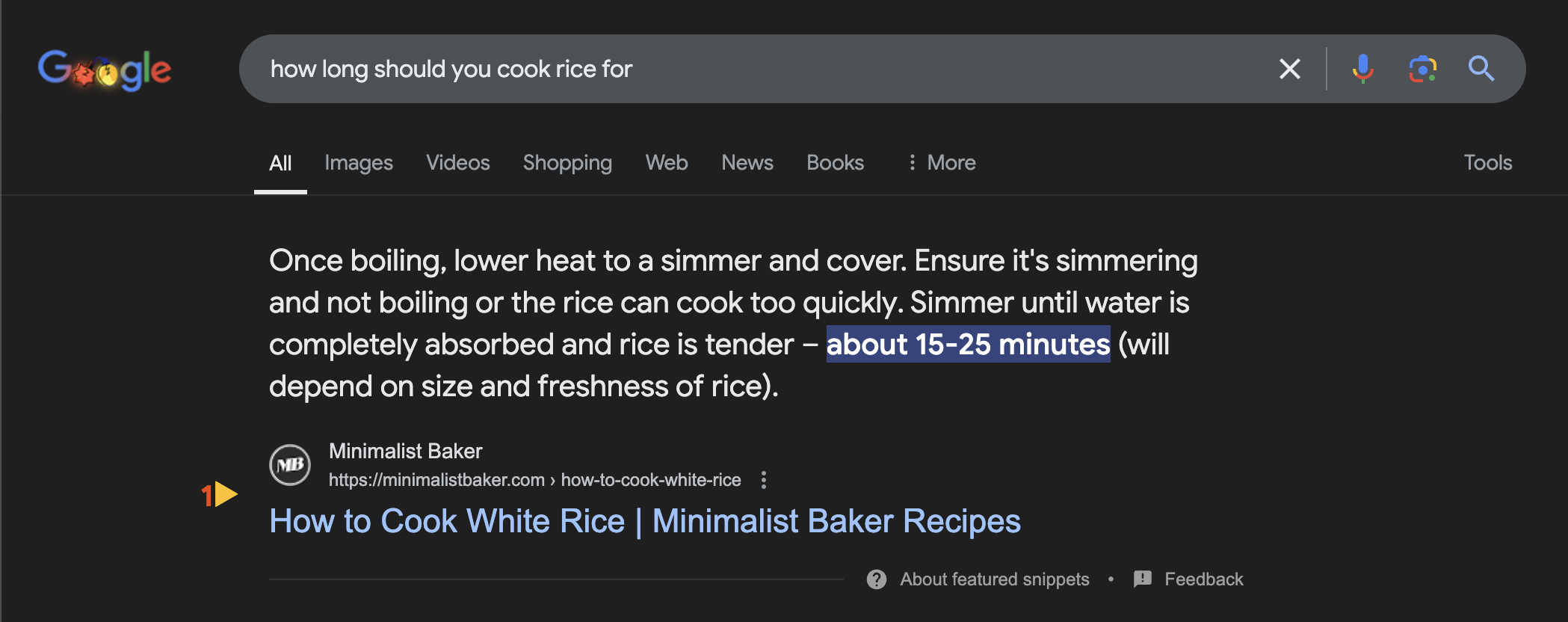Image resolution: width=1568 pixels, height=622 pixels.
Task: Open the Books tab
Action: pyautogui.click(x=835, y=162)
